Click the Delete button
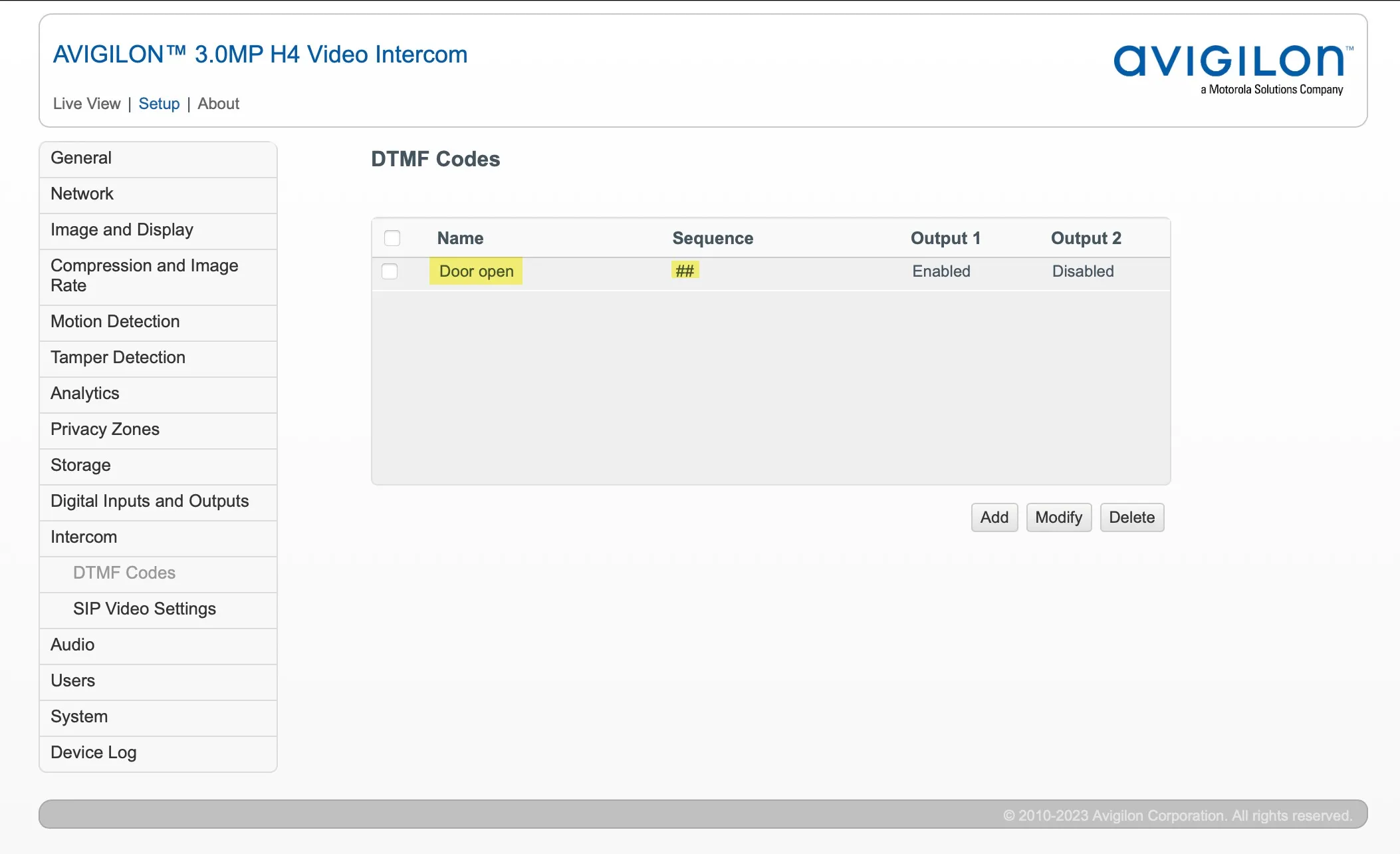This screenshot has height=854, width=1400. pyautogui.click(x=1132, y=517)
